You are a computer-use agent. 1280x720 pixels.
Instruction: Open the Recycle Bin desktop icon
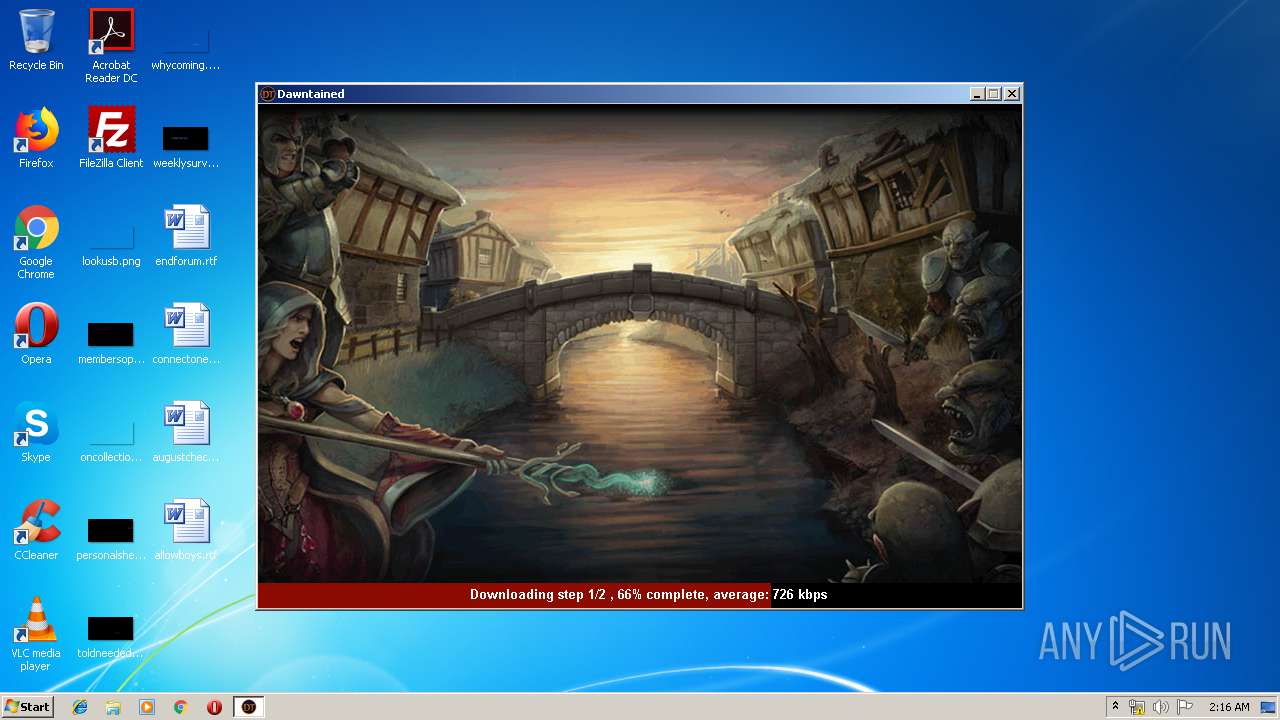click(36, 40)
